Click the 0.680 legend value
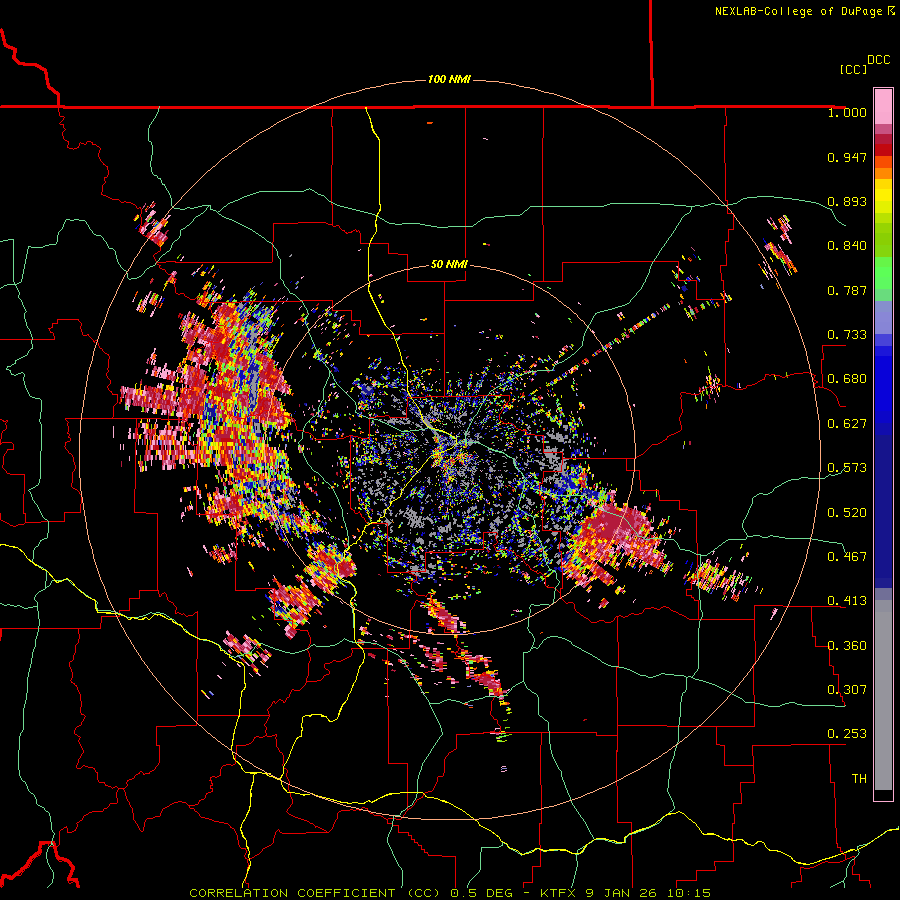 tap(847, 379)
